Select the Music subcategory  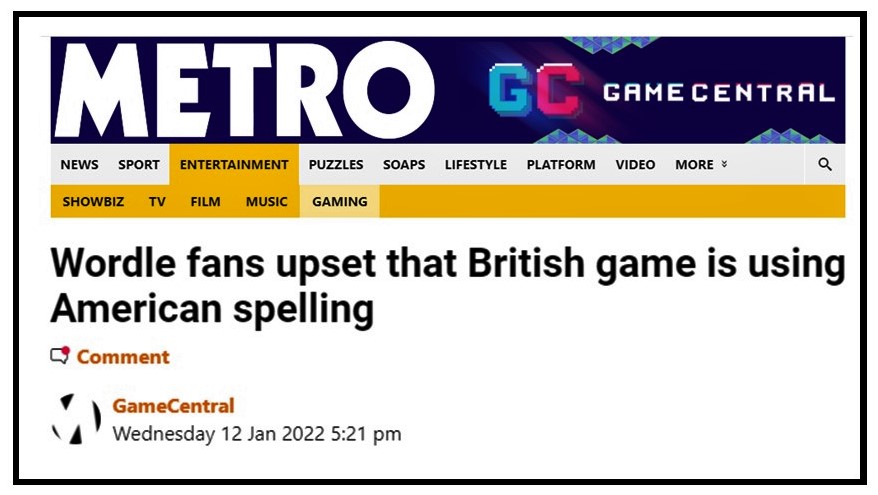pos(266,202)
